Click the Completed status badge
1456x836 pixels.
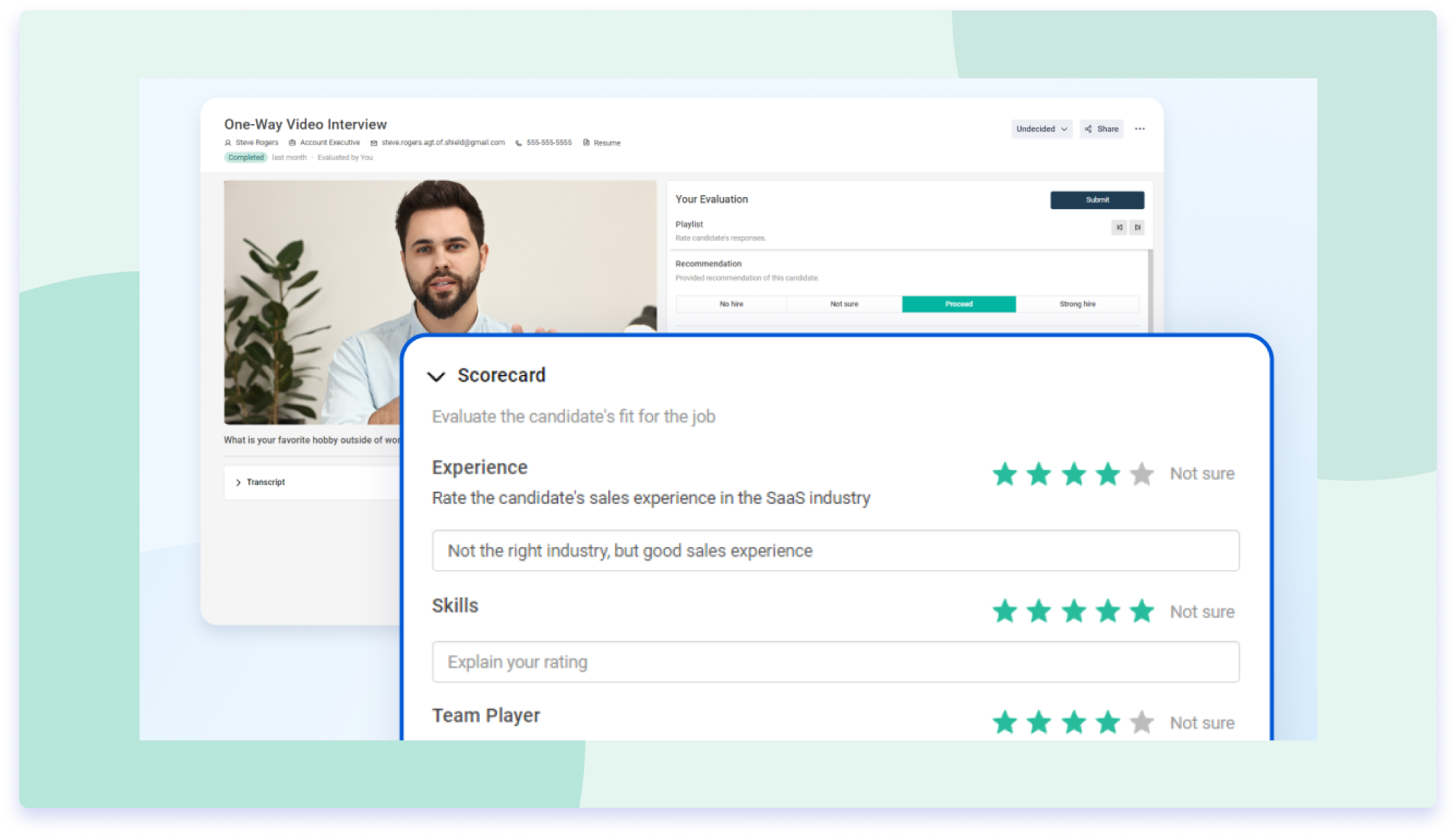[246, 157]
